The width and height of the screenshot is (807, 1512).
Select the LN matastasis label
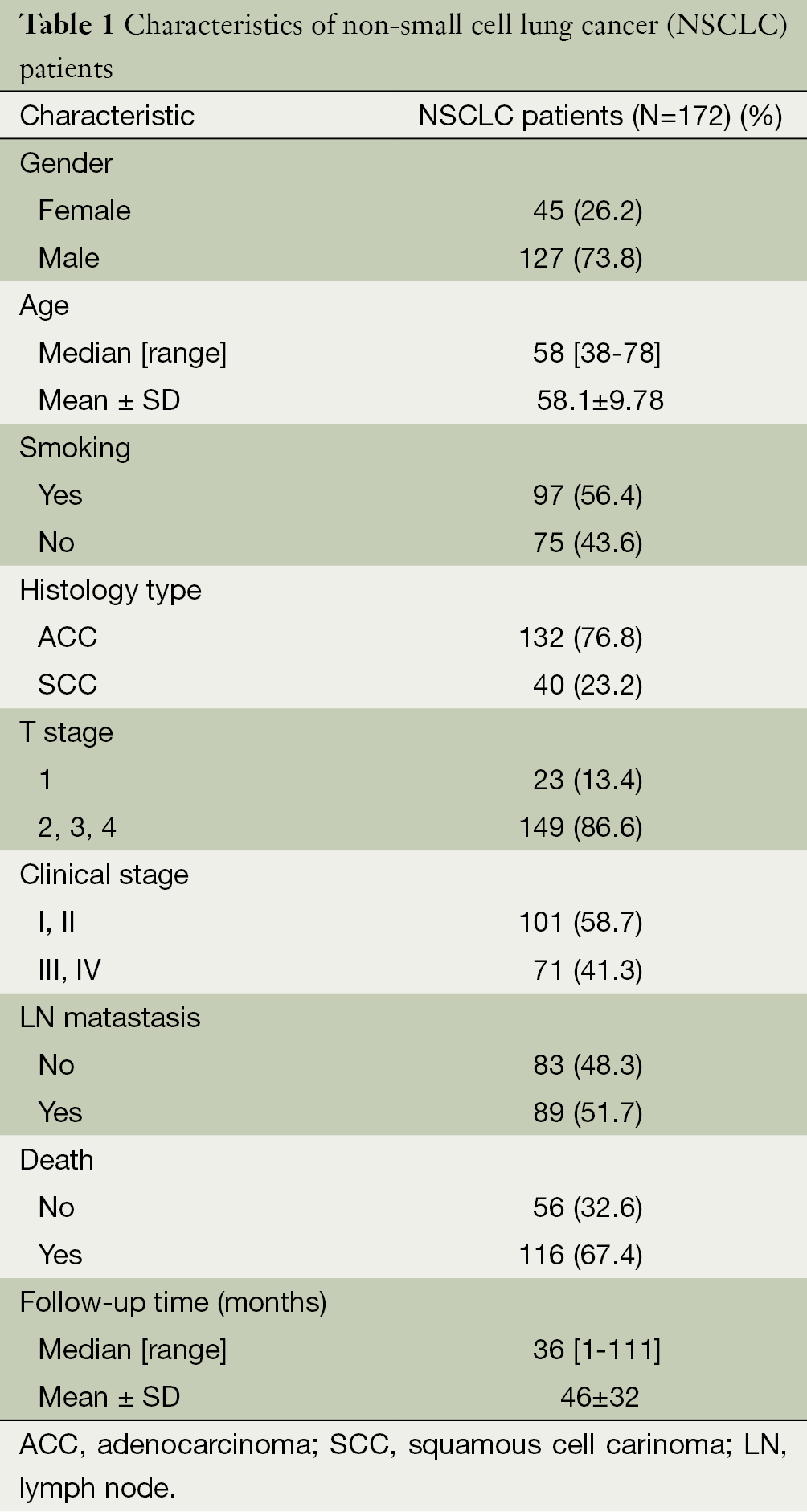[109, 1018]
